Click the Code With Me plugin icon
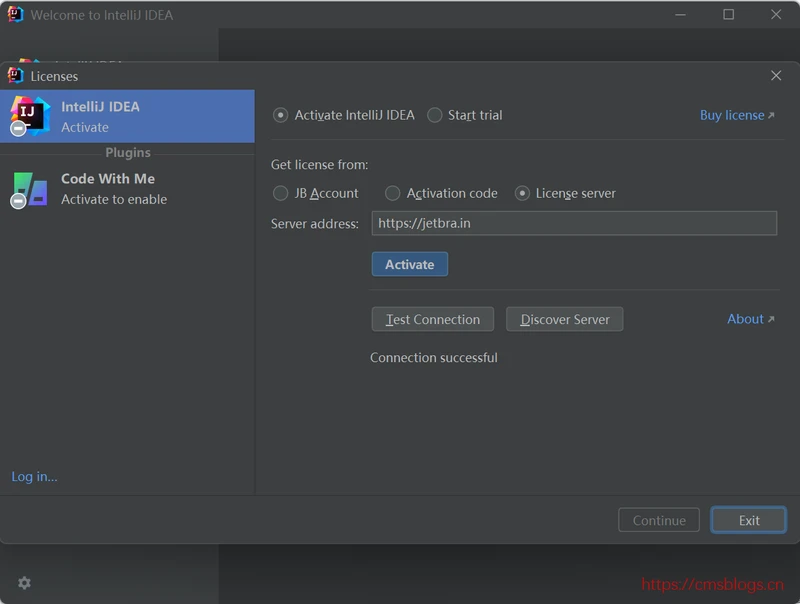Image resolution: width=800 pixels, height=604 pixels. [x=29, y=188]
